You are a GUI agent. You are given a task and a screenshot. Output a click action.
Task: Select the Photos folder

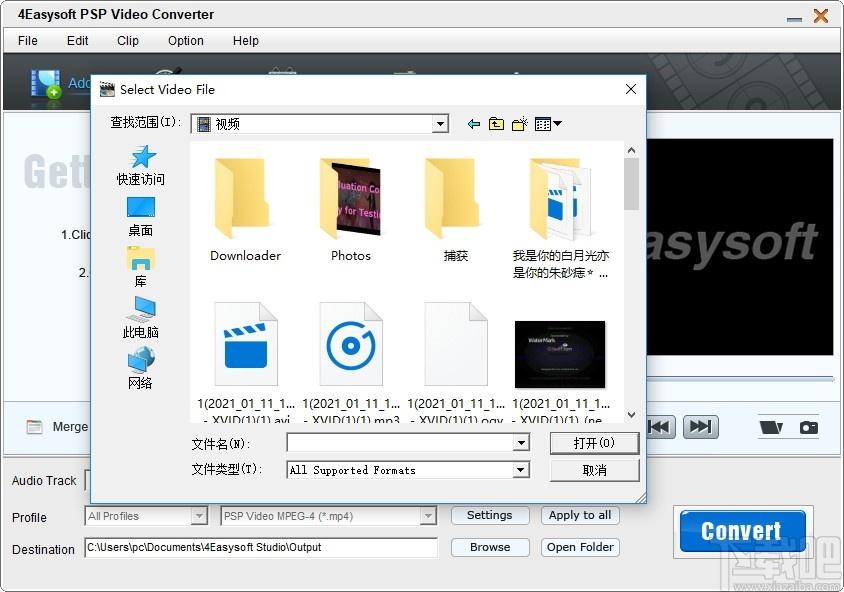point(351,210)
